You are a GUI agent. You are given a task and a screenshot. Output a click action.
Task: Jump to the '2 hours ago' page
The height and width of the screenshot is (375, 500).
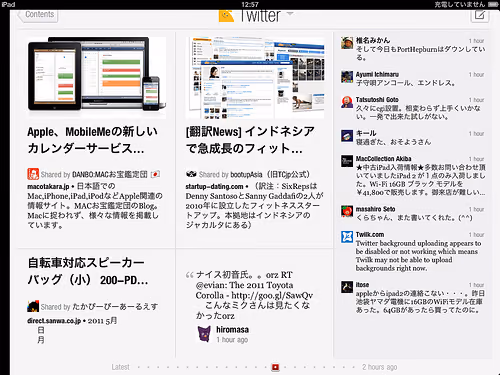point(380,367)
